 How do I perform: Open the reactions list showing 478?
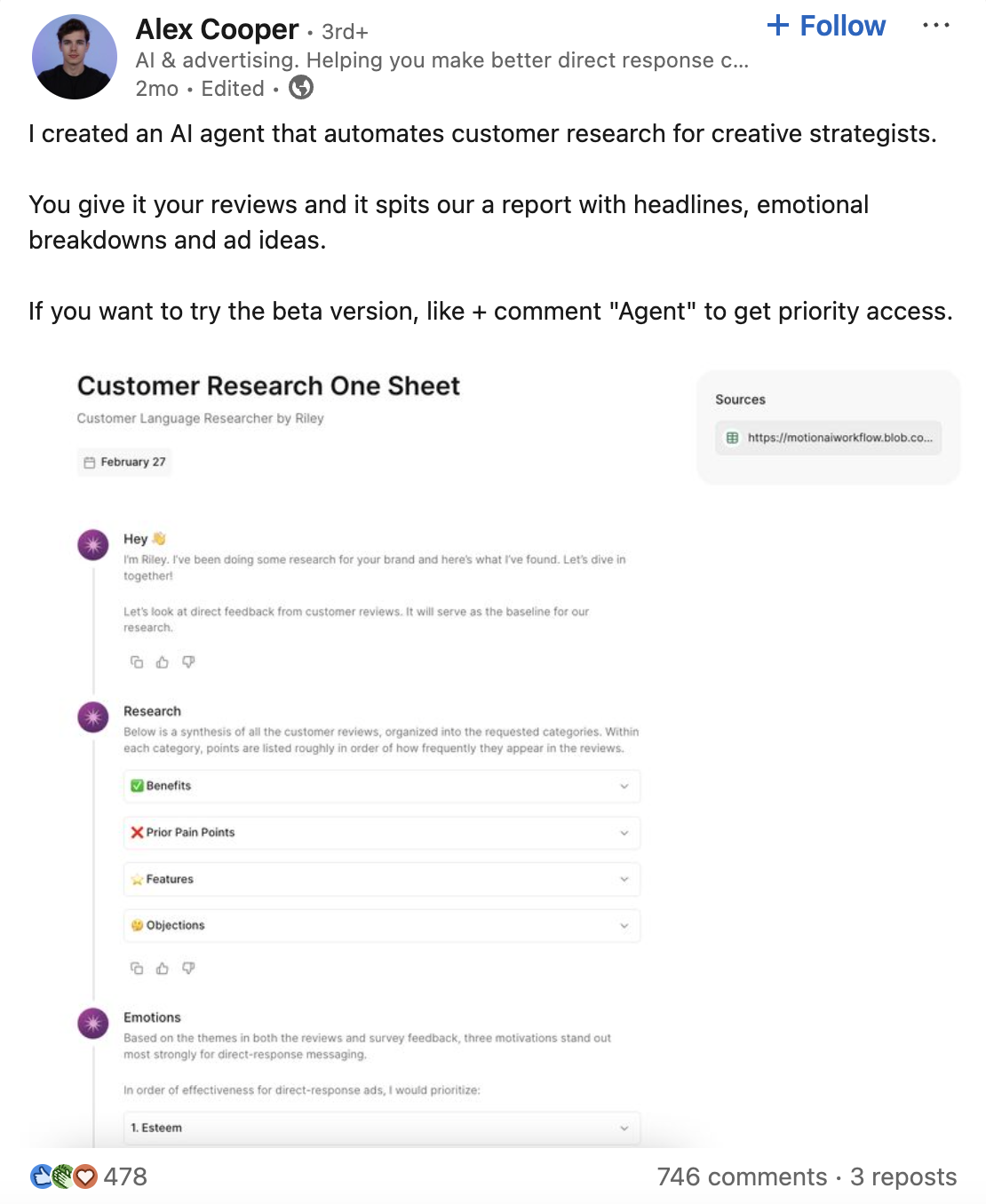(x=88, y=1177)
